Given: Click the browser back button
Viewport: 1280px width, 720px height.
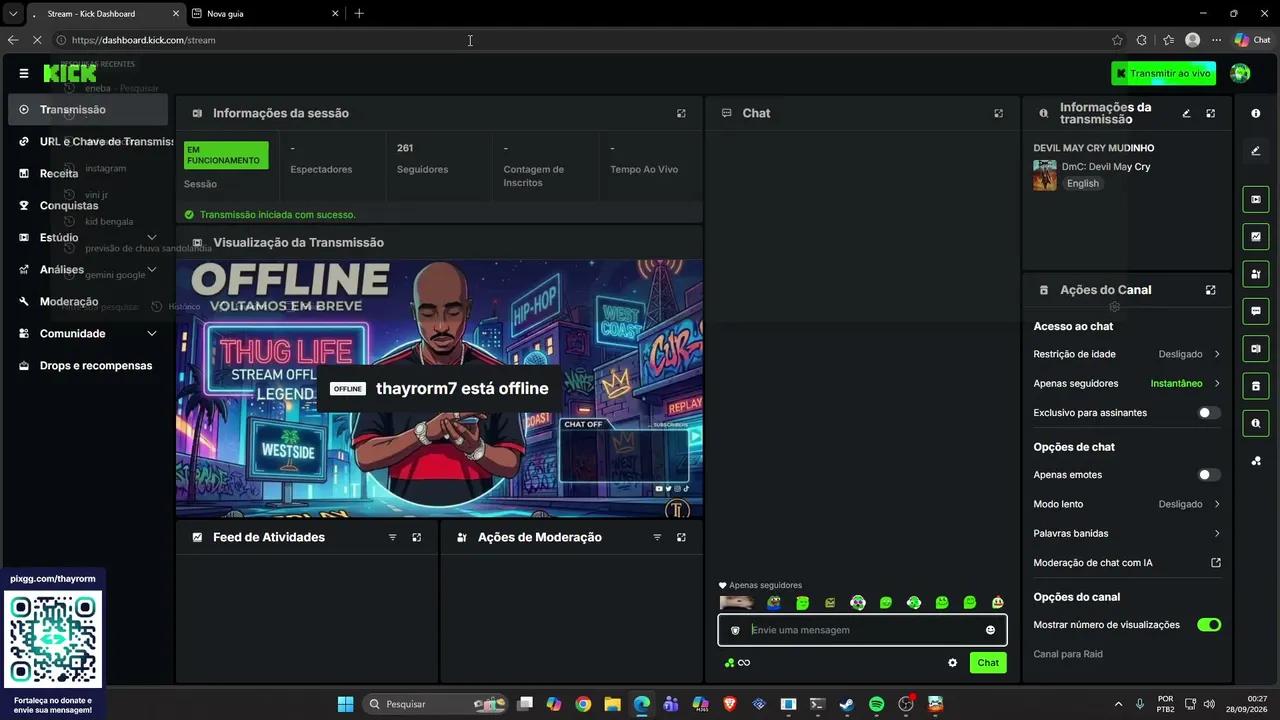Looking at the screenshot, I should click(x=13, y=40).
